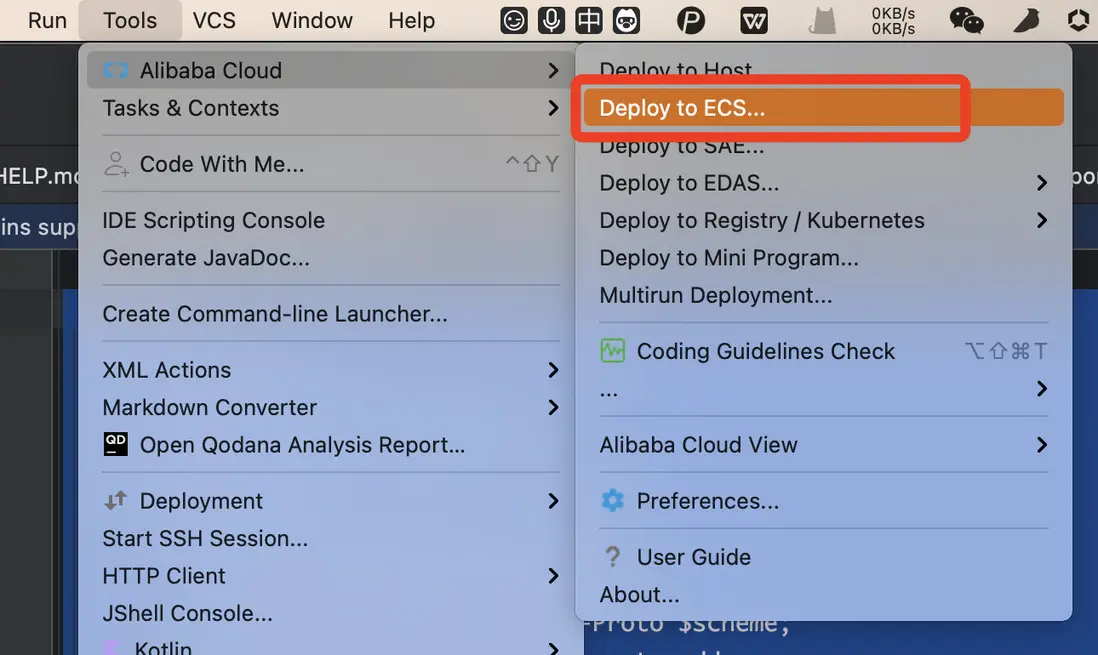Expand the Deploy to EDAS submenu arrow
Screen dimensions: 1098x655
[x=1042, y=183]
